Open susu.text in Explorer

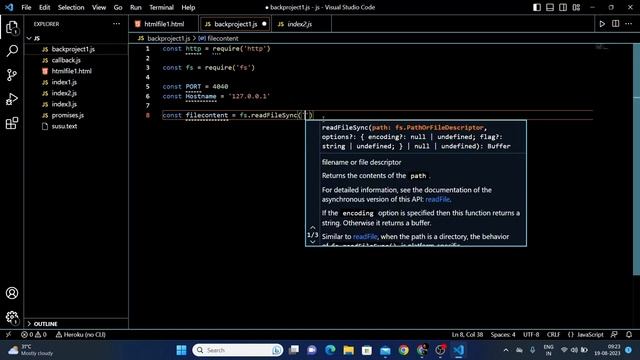(76, 126)
